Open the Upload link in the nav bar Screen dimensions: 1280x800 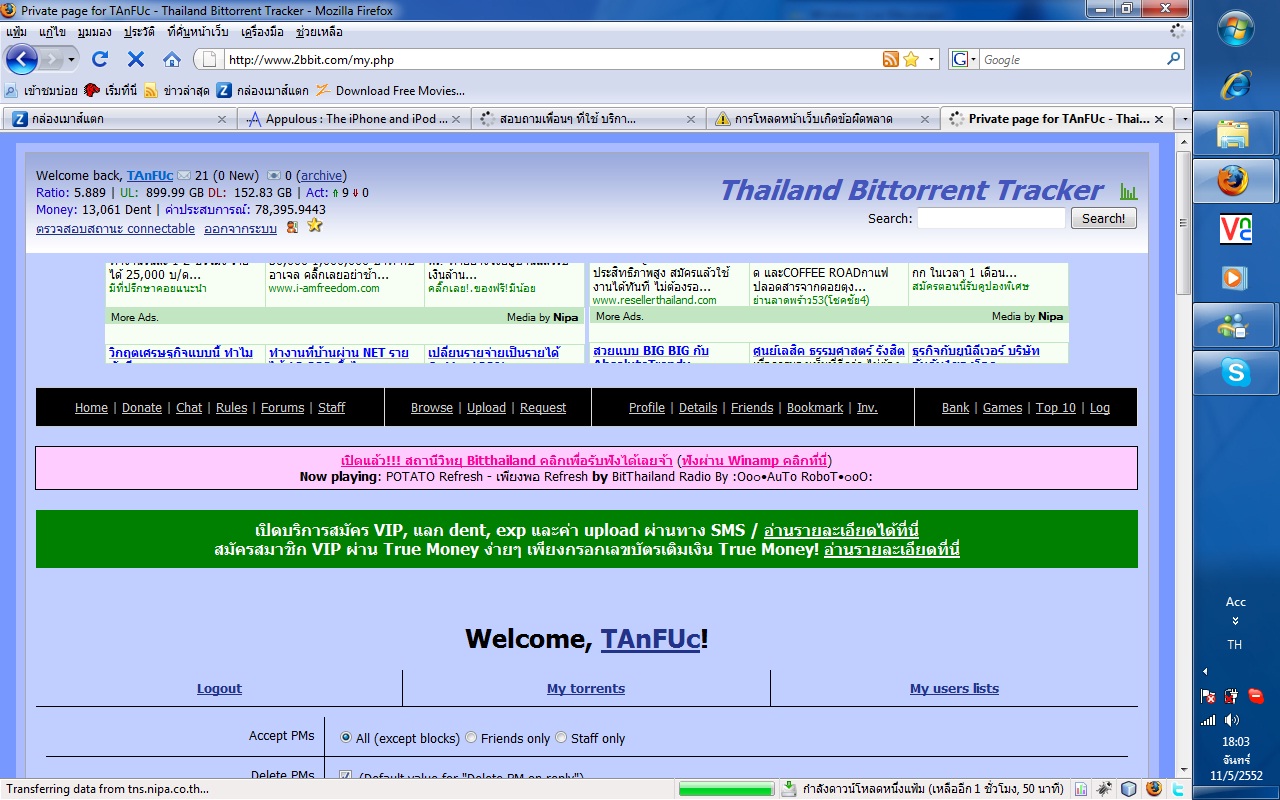[486, 408]
